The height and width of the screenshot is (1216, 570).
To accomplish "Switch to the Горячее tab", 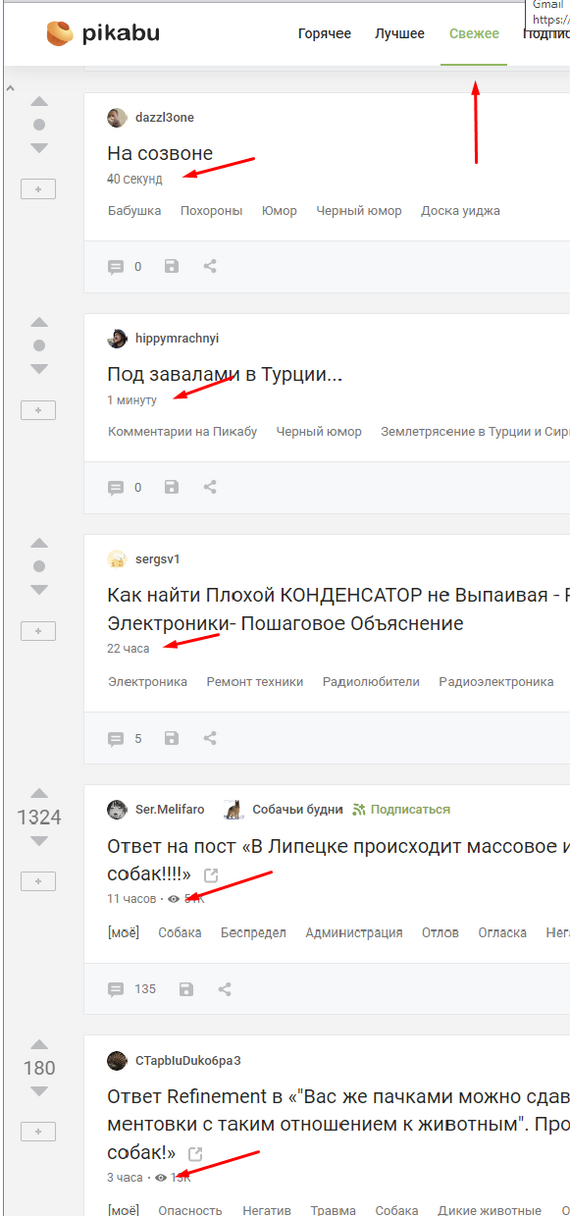I will click(325, 34).
